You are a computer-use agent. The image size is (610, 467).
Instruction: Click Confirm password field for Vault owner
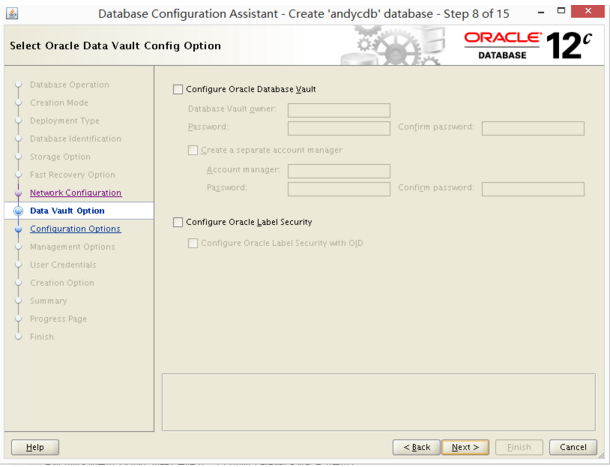[533, 128]
